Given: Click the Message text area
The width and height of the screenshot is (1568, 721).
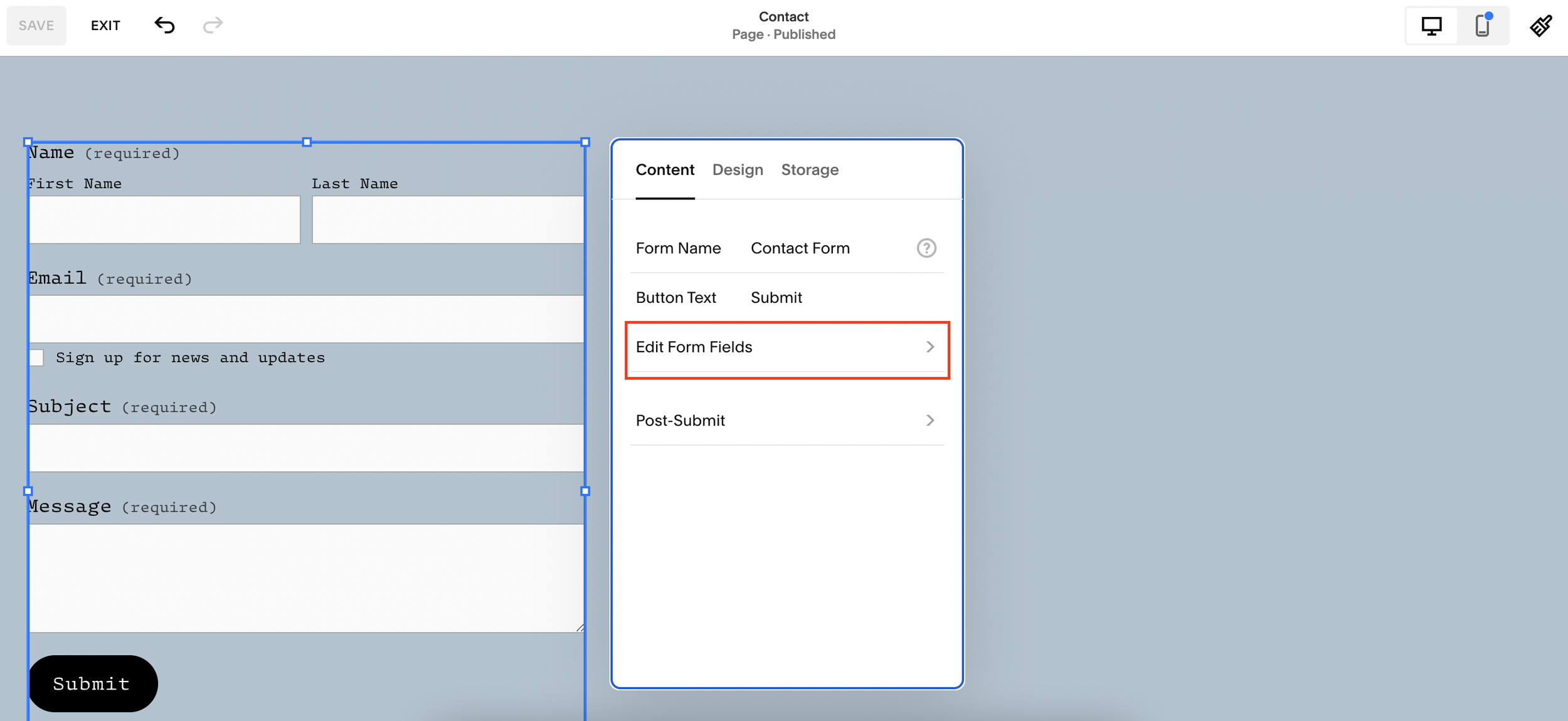Looking at the screenshot, I should click(x=306, y=577).
